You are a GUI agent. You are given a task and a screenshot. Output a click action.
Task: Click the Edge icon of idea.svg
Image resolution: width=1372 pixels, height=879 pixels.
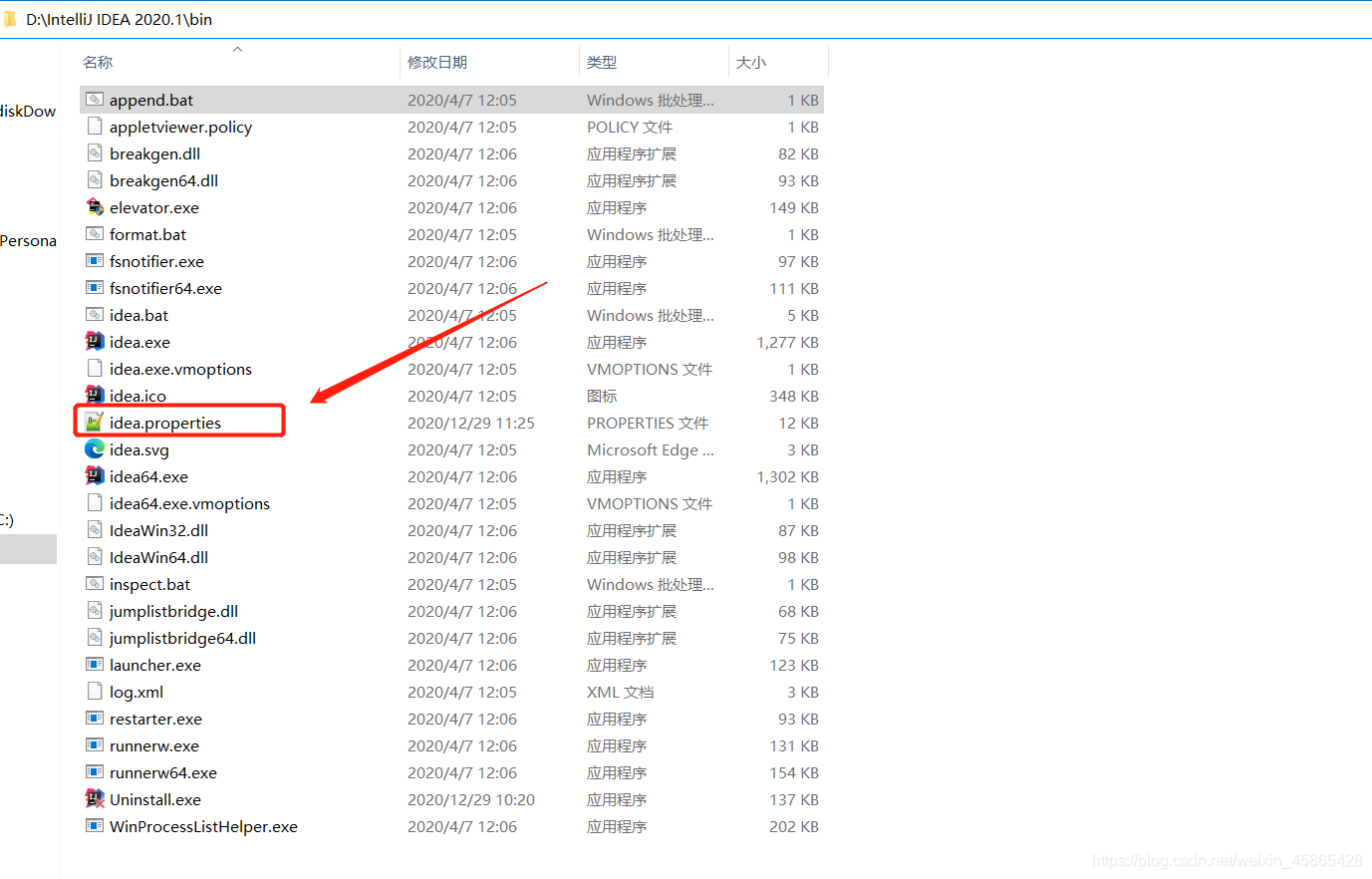click(95, 449)
